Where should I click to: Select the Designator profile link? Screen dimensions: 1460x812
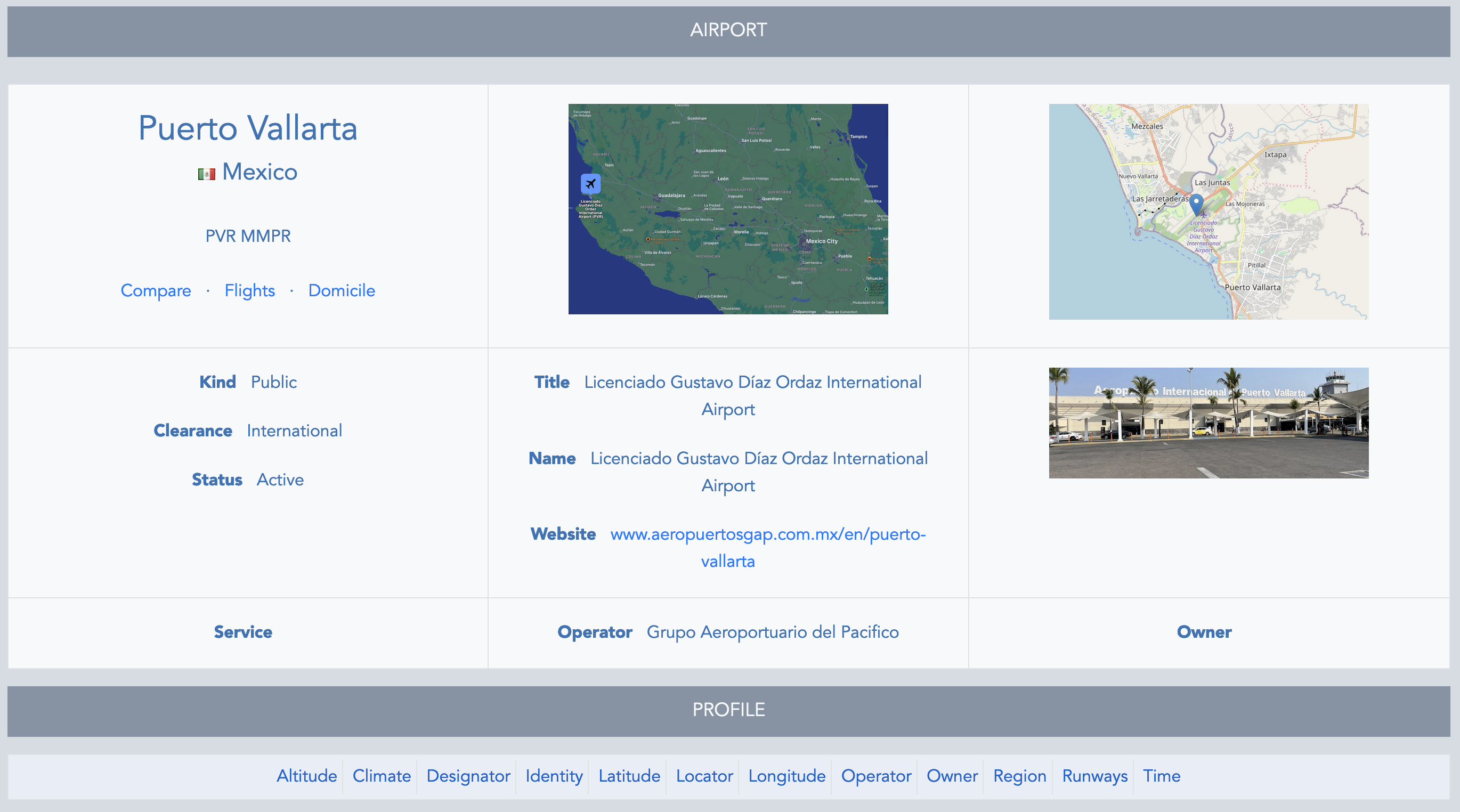[468, 776]
